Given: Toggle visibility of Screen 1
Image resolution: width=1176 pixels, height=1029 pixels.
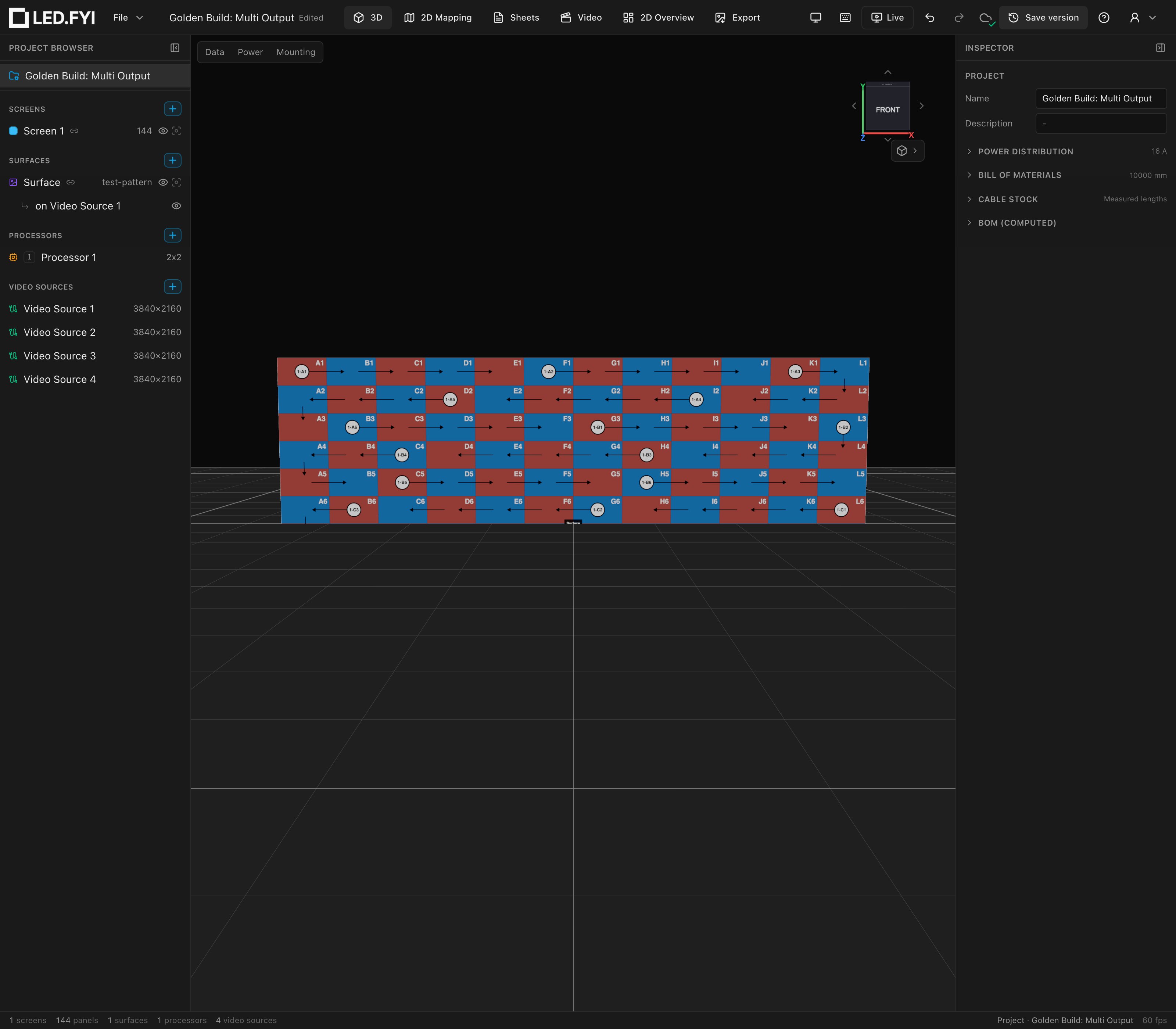Looking at the screenshot, I should [x=163, y=131].
